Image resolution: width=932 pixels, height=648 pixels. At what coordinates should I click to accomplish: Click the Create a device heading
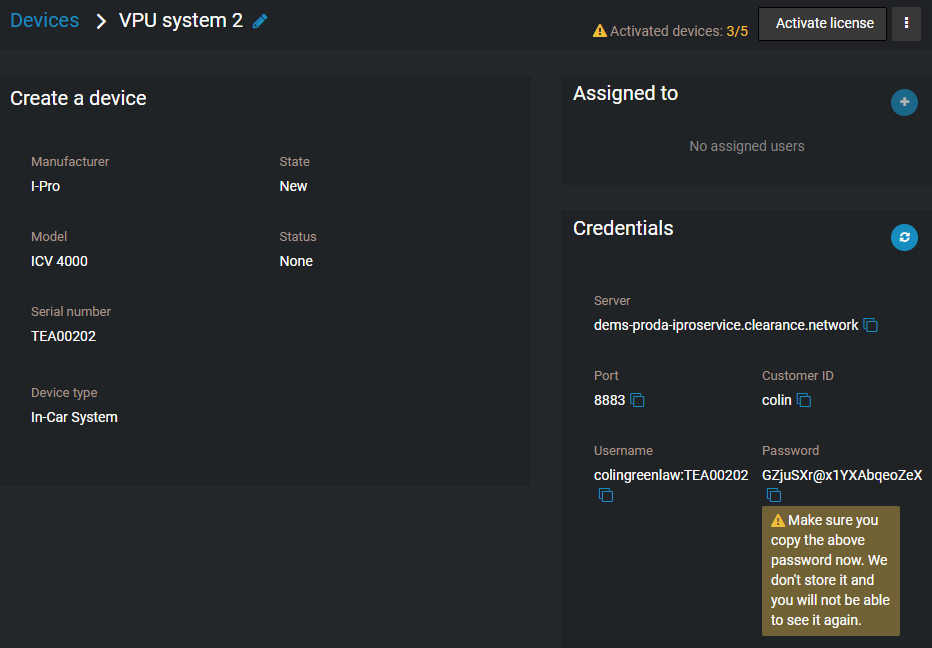[78, 98]
